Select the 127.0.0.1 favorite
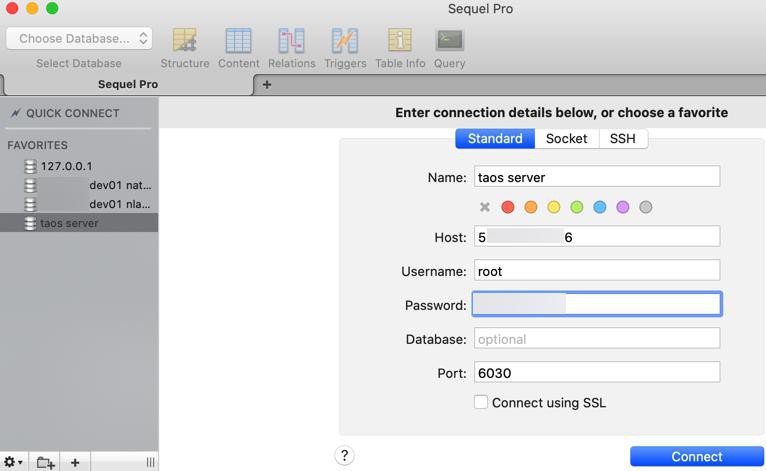 pos(79,167)
